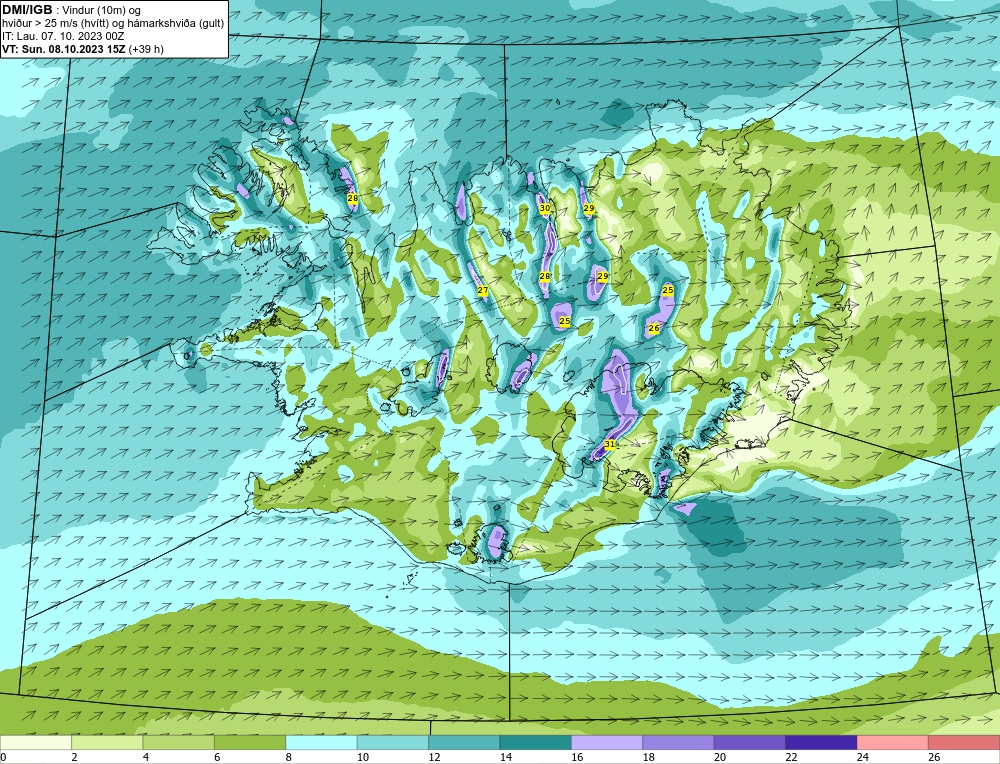Click the '(+39 h)' forecast offset text
The image size is (1000, 764).
tap(146, 49)
